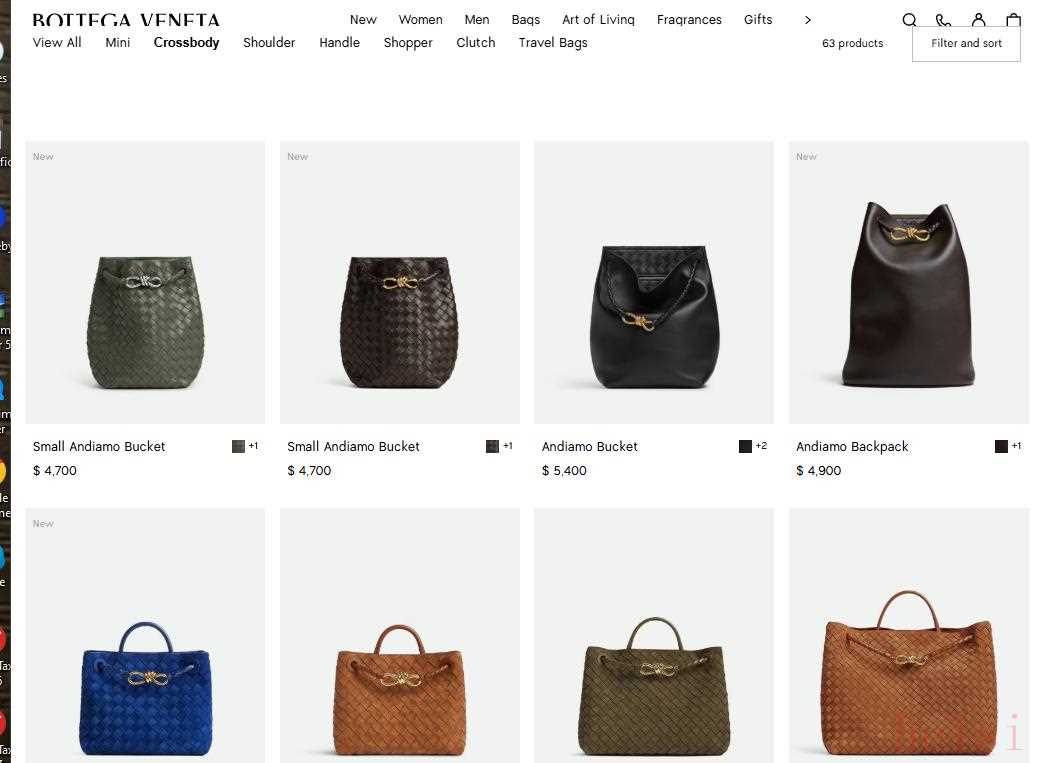Open the shopping bag icon

(x=1013, y=19)
